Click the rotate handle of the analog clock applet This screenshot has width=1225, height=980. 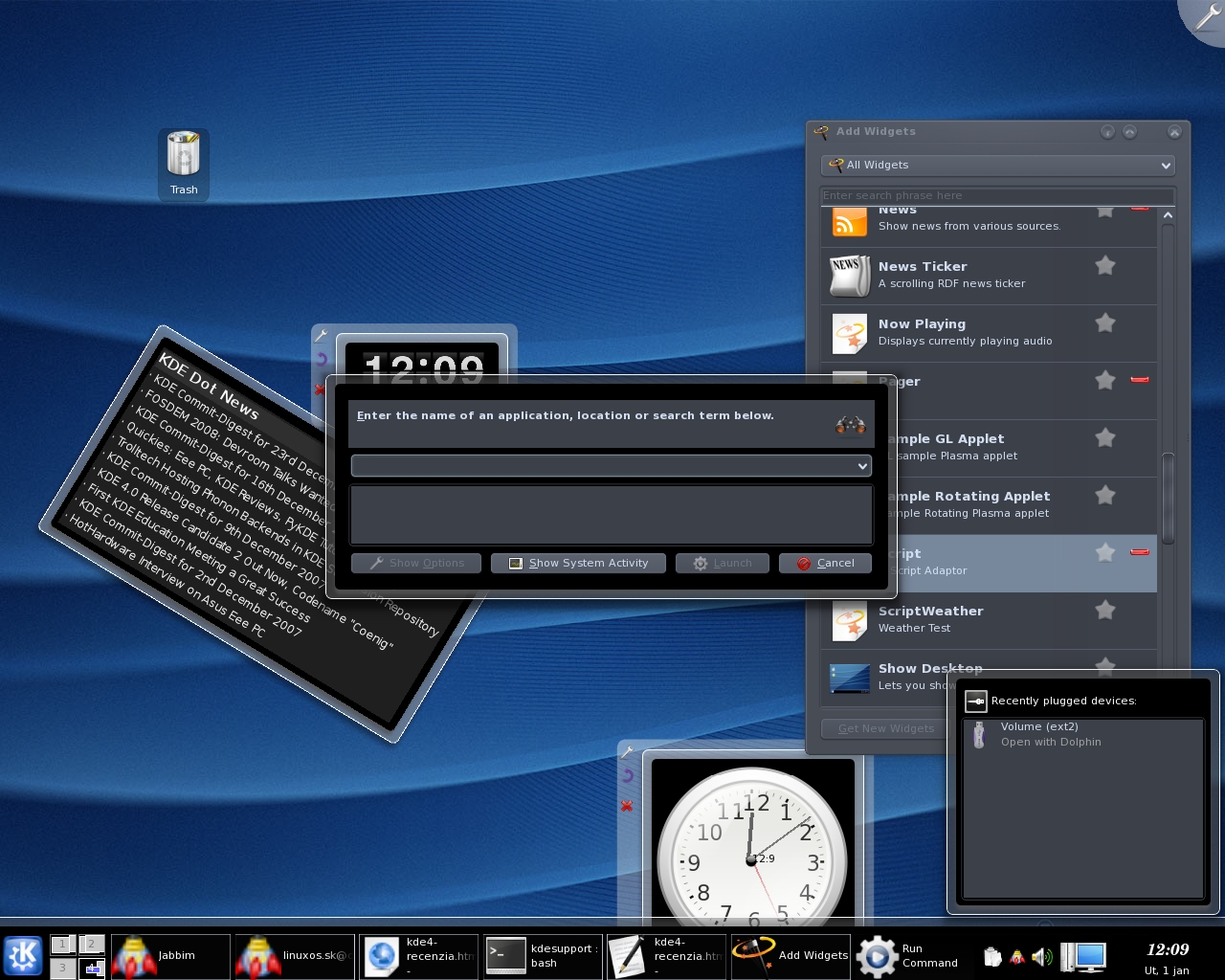click(x=628, y=776)
